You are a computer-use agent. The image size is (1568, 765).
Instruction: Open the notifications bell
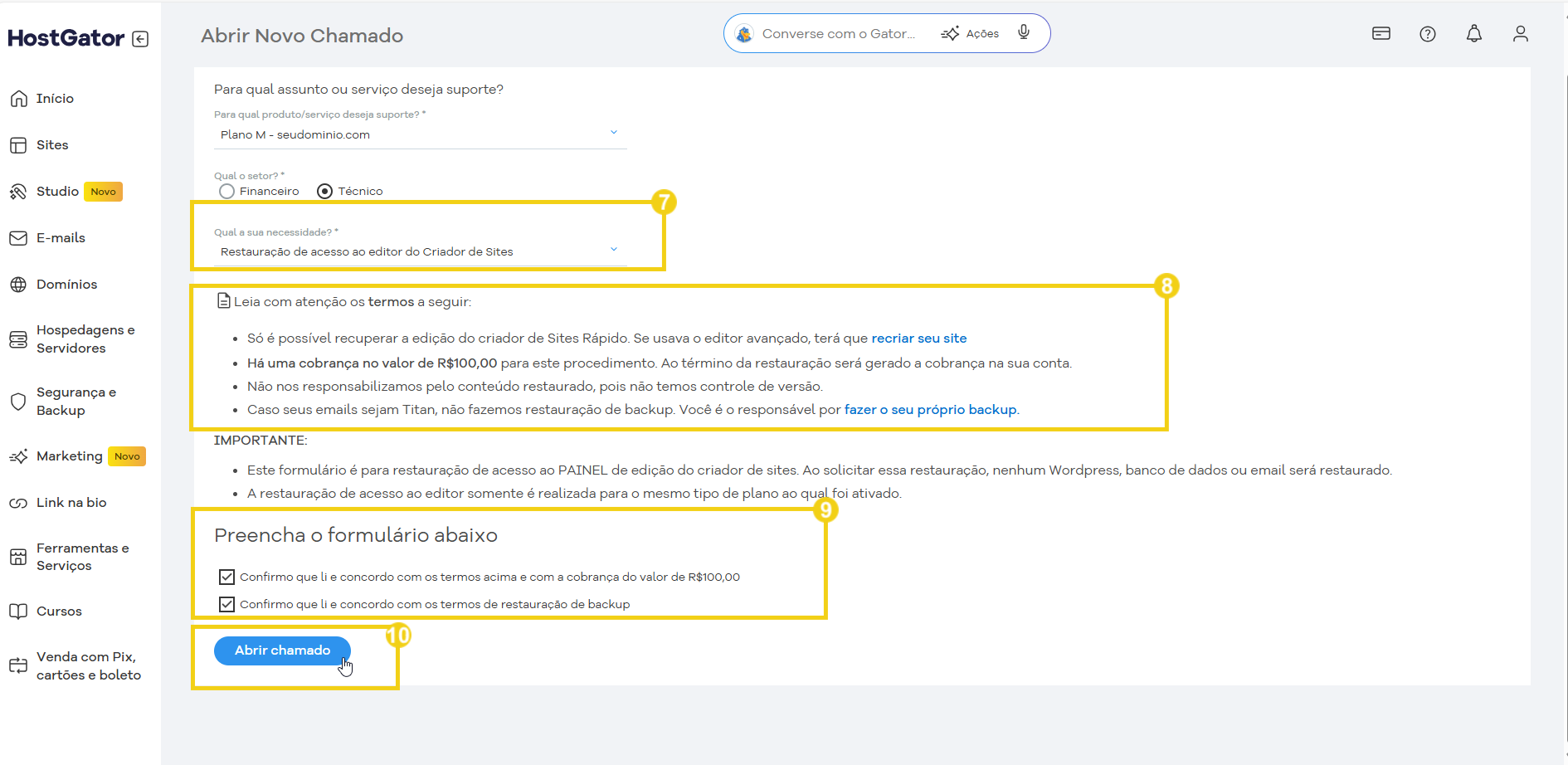click(1474, 34)
